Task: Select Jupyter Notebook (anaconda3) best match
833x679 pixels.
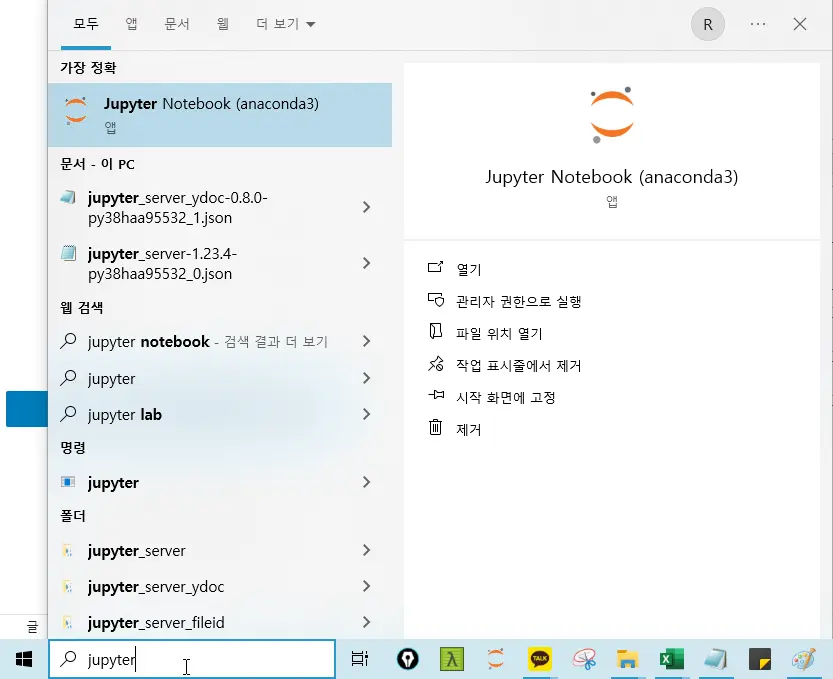Action: tap(220, 115)
